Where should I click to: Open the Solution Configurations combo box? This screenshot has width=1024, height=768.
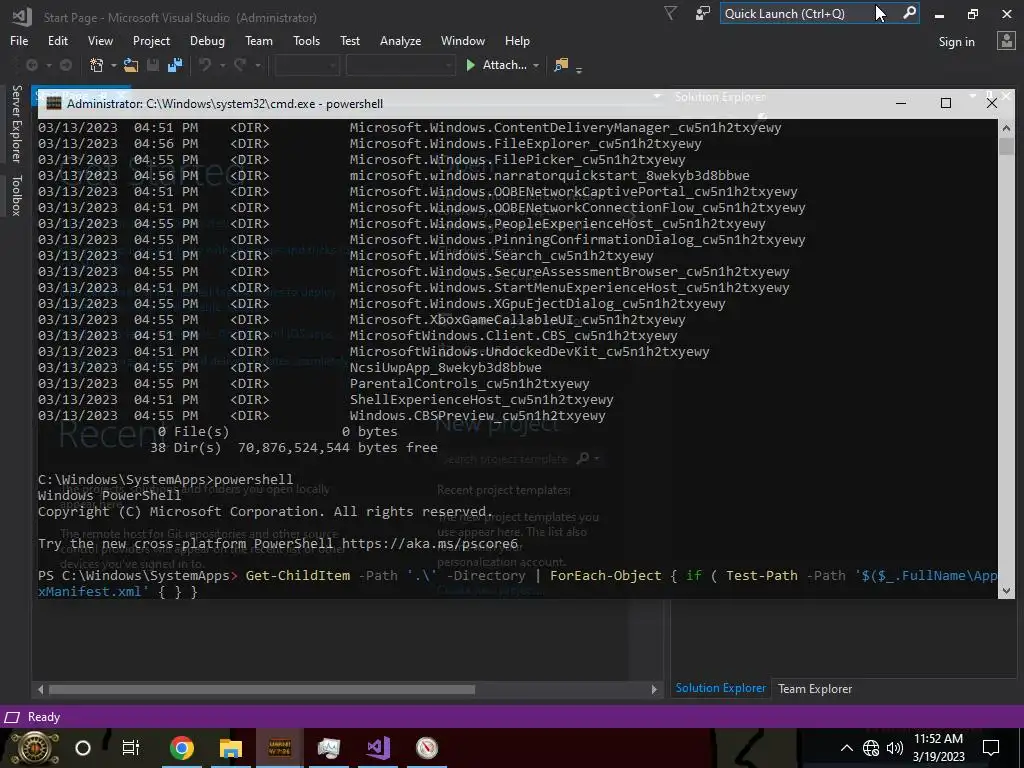pyautogui.click(x=307, y=65)
